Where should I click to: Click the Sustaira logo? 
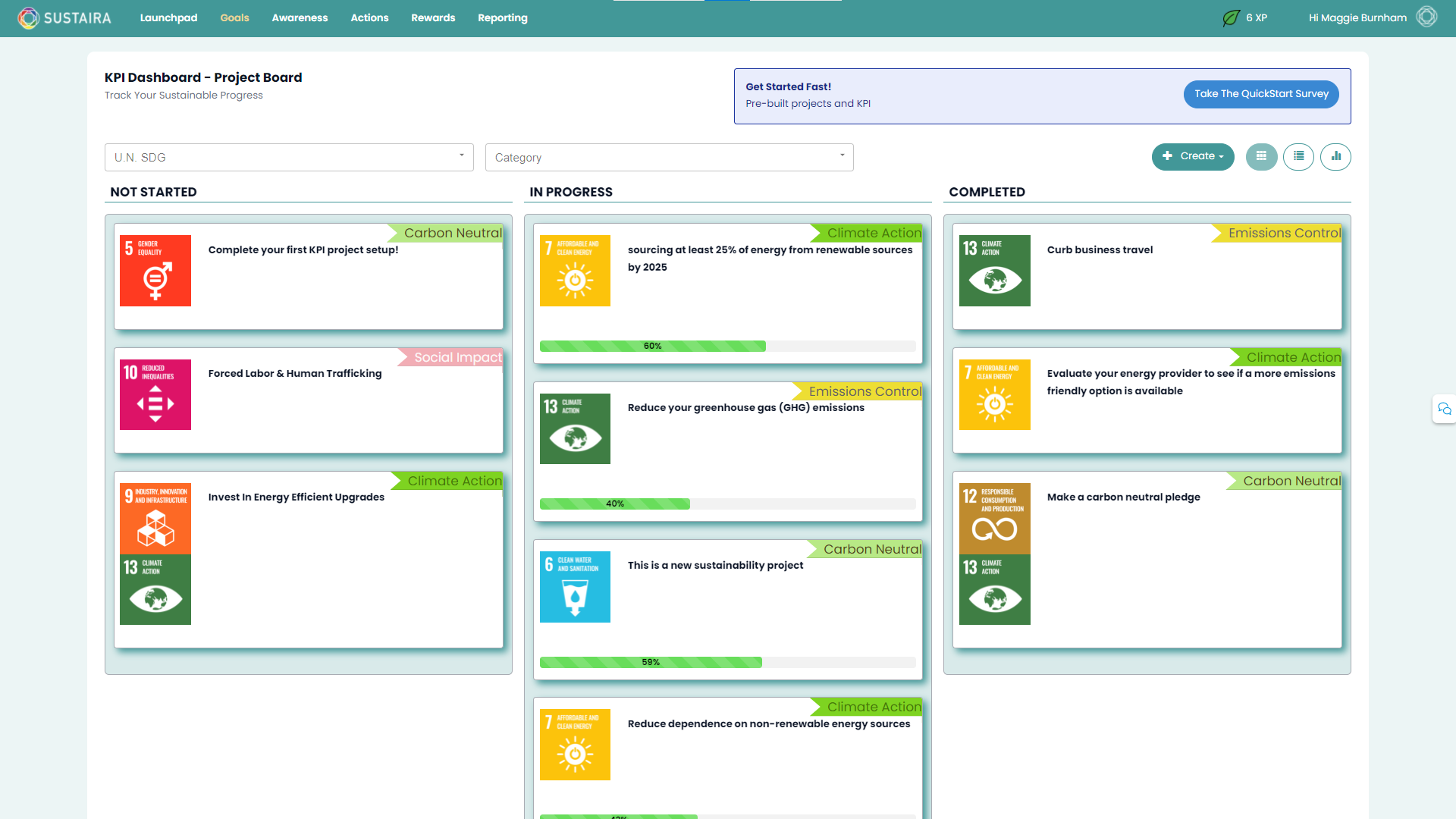(x=64, y=17)
